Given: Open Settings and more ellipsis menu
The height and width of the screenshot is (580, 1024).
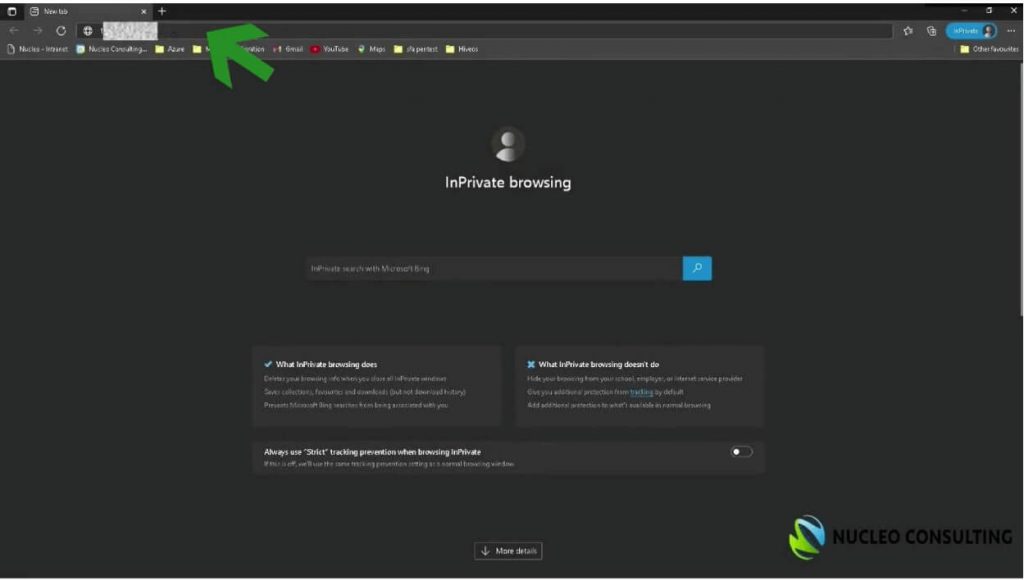Looking at the screenshot, I should pyautogui.click(x=1011, y=31).
